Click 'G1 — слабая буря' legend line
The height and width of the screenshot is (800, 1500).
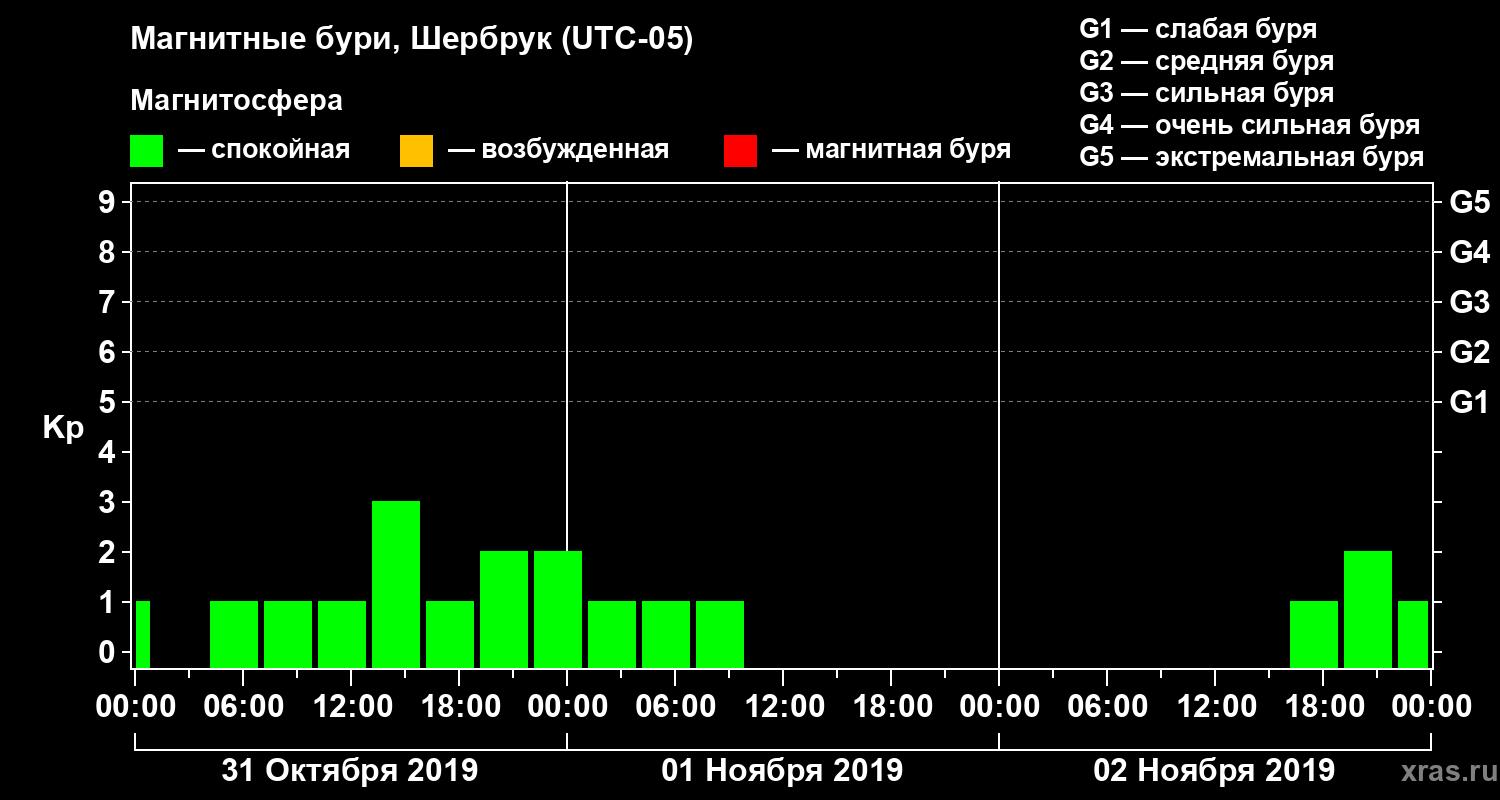(x=1198, y=28)
